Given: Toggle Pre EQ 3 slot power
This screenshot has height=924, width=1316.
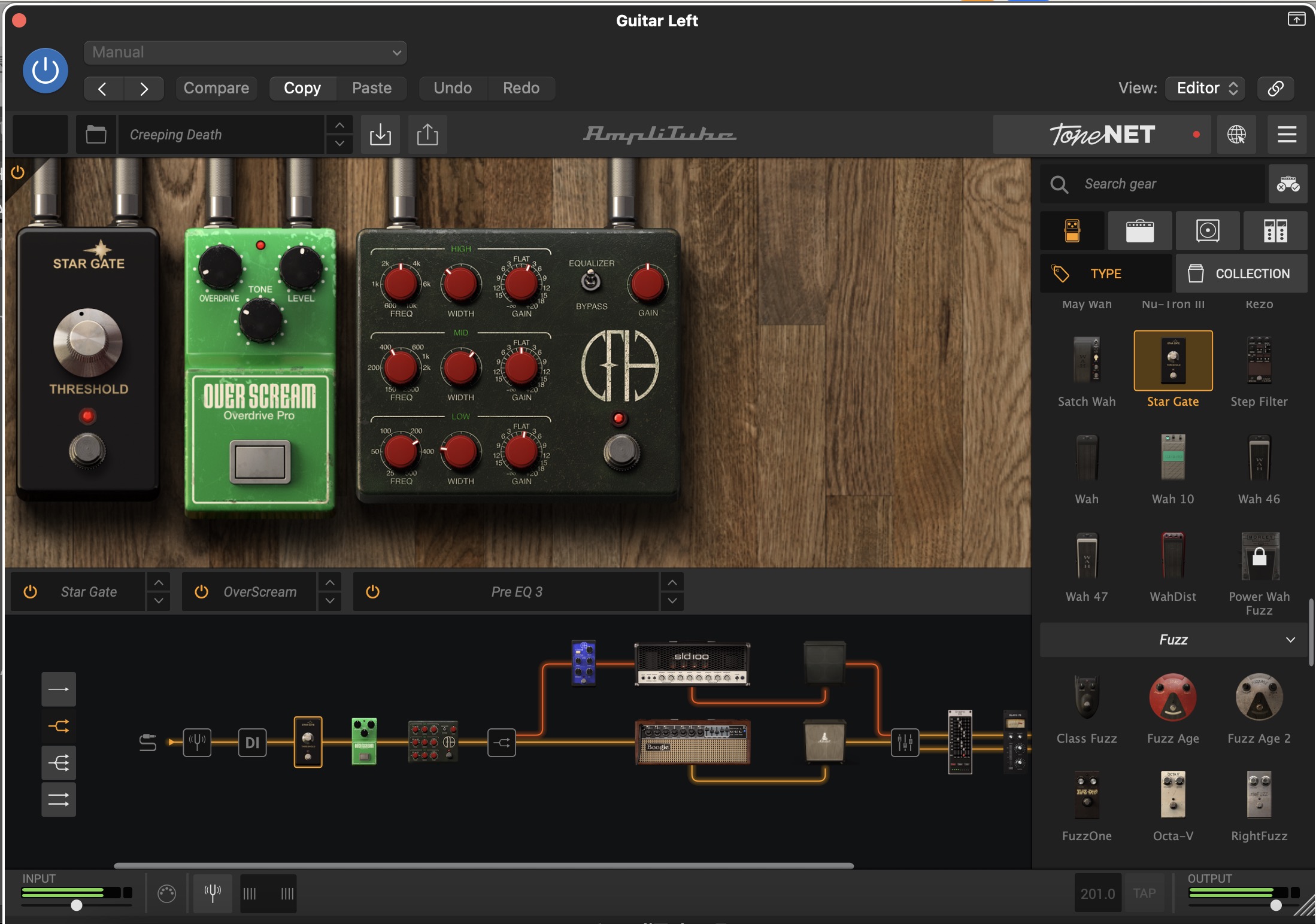Looking at the screenshot, I should (x=372, y=592).
